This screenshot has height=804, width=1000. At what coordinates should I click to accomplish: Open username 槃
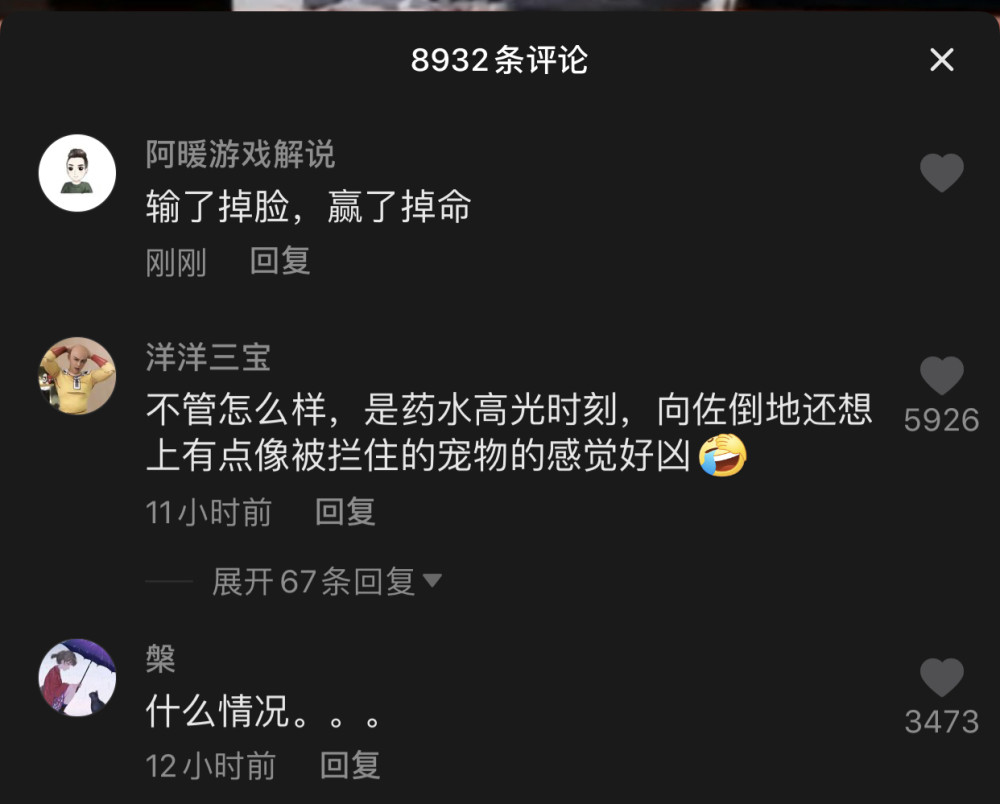click(160, 659)
